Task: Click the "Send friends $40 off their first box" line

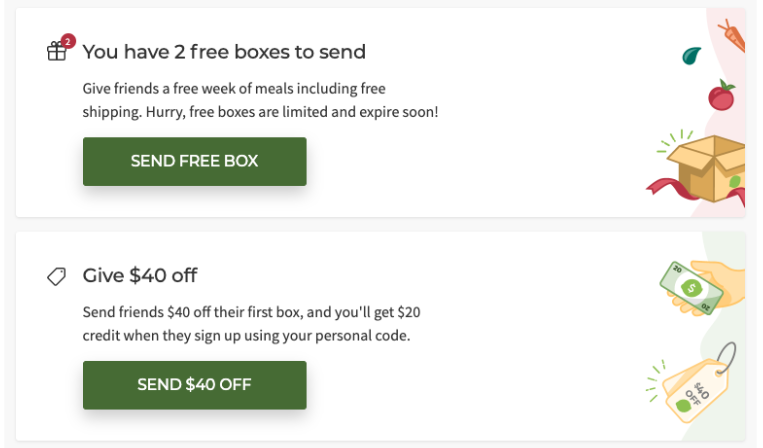Action: [260, 312]
